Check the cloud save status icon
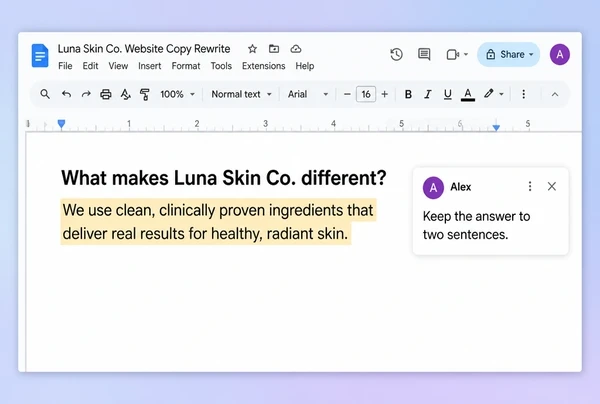Screen dimensions: 600x404 [x=296, y=49]
